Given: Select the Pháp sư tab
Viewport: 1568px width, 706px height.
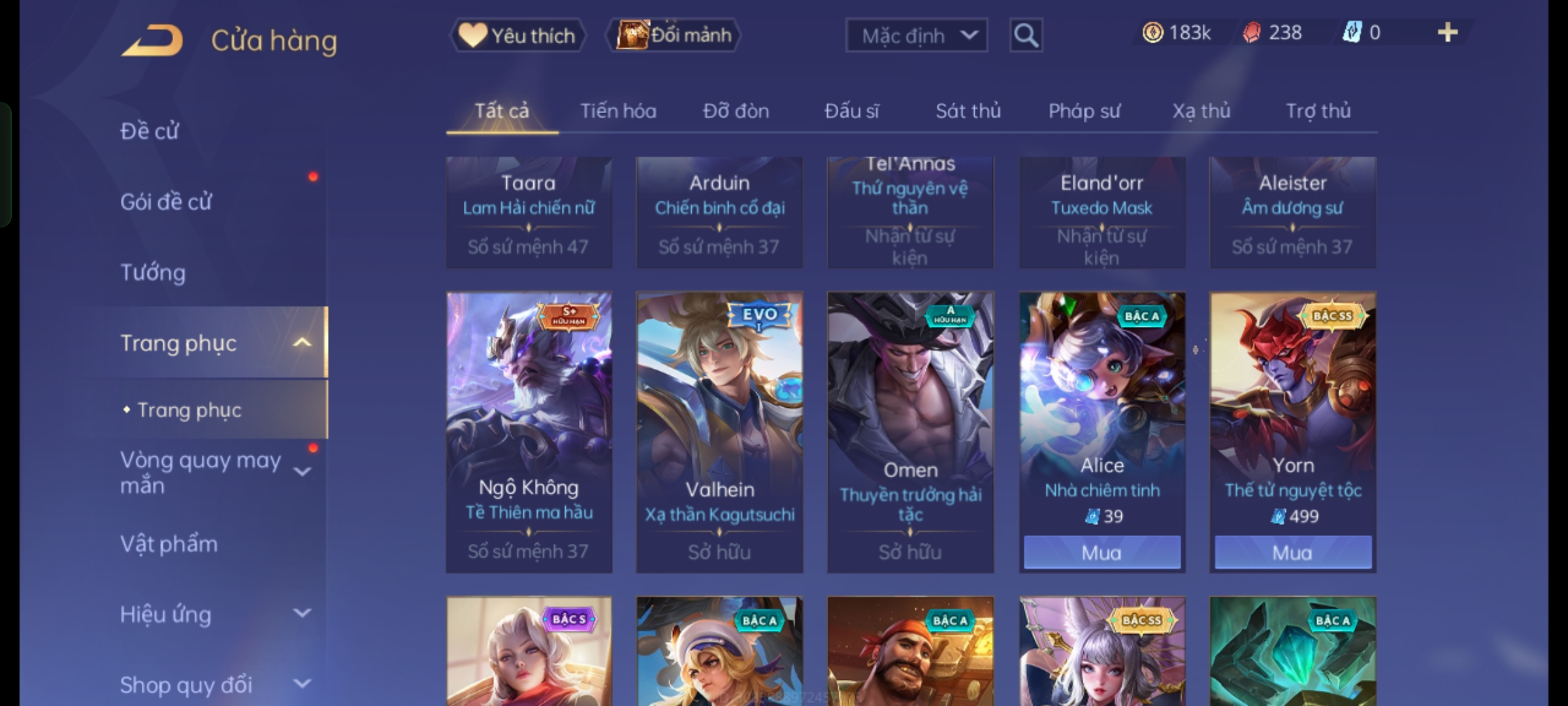Looking at the screenshot, I should 1085,111.
